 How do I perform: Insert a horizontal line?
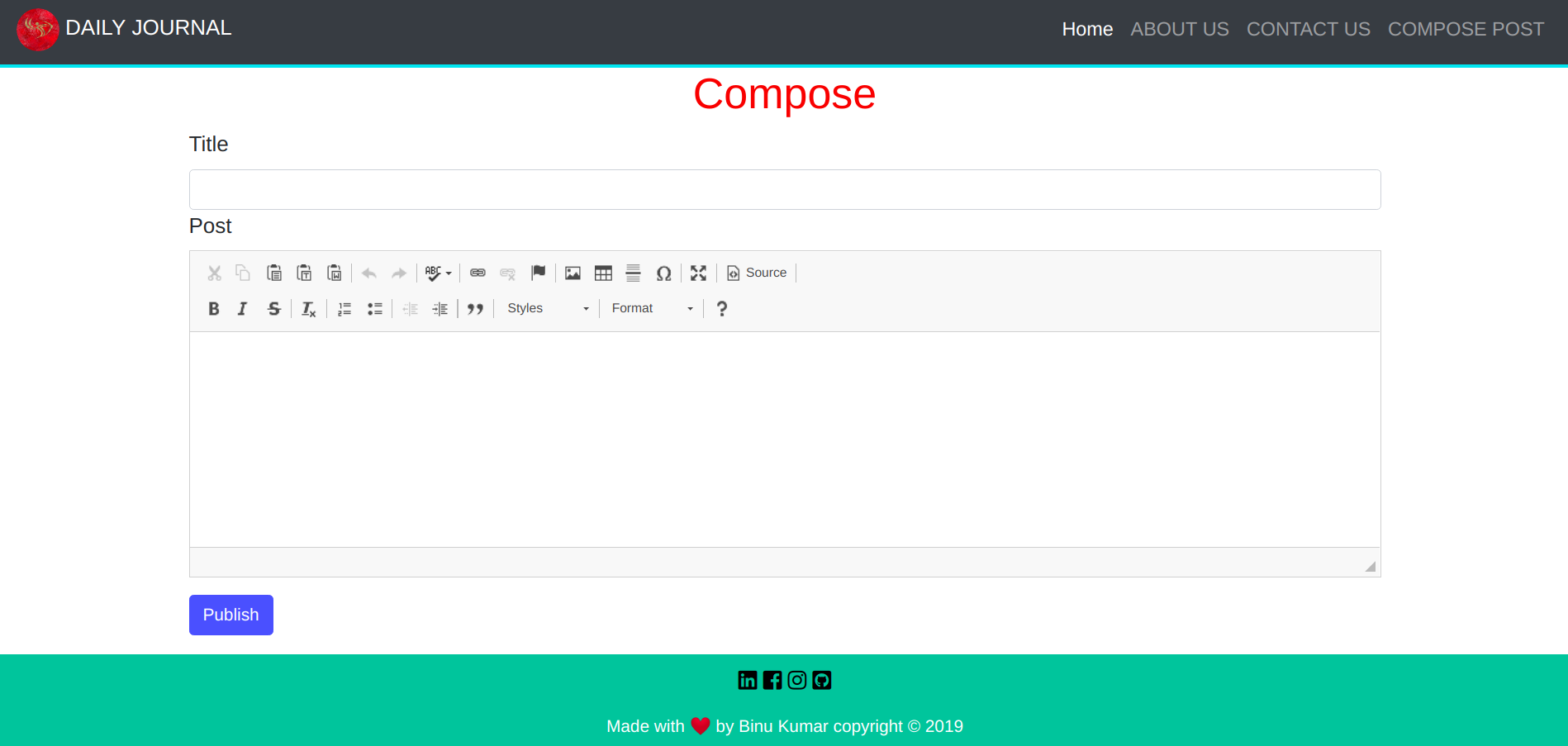633,273
